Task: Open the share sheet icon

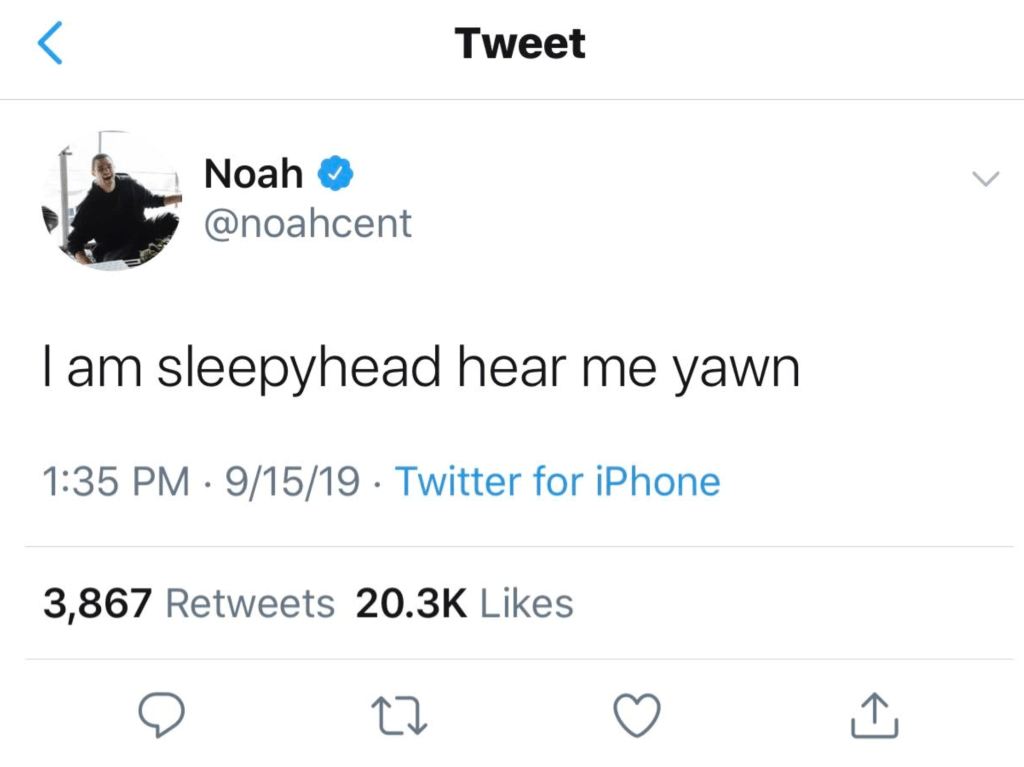Action: point(874,714)
